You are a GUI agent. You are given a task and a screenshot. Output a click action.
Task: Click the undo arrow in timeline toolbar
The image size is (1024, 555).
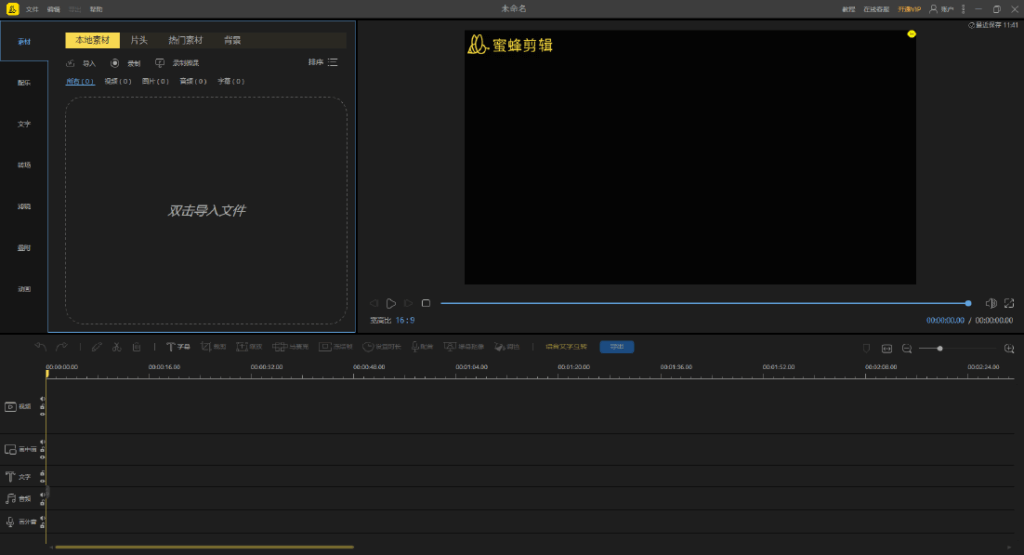[41, 347]
